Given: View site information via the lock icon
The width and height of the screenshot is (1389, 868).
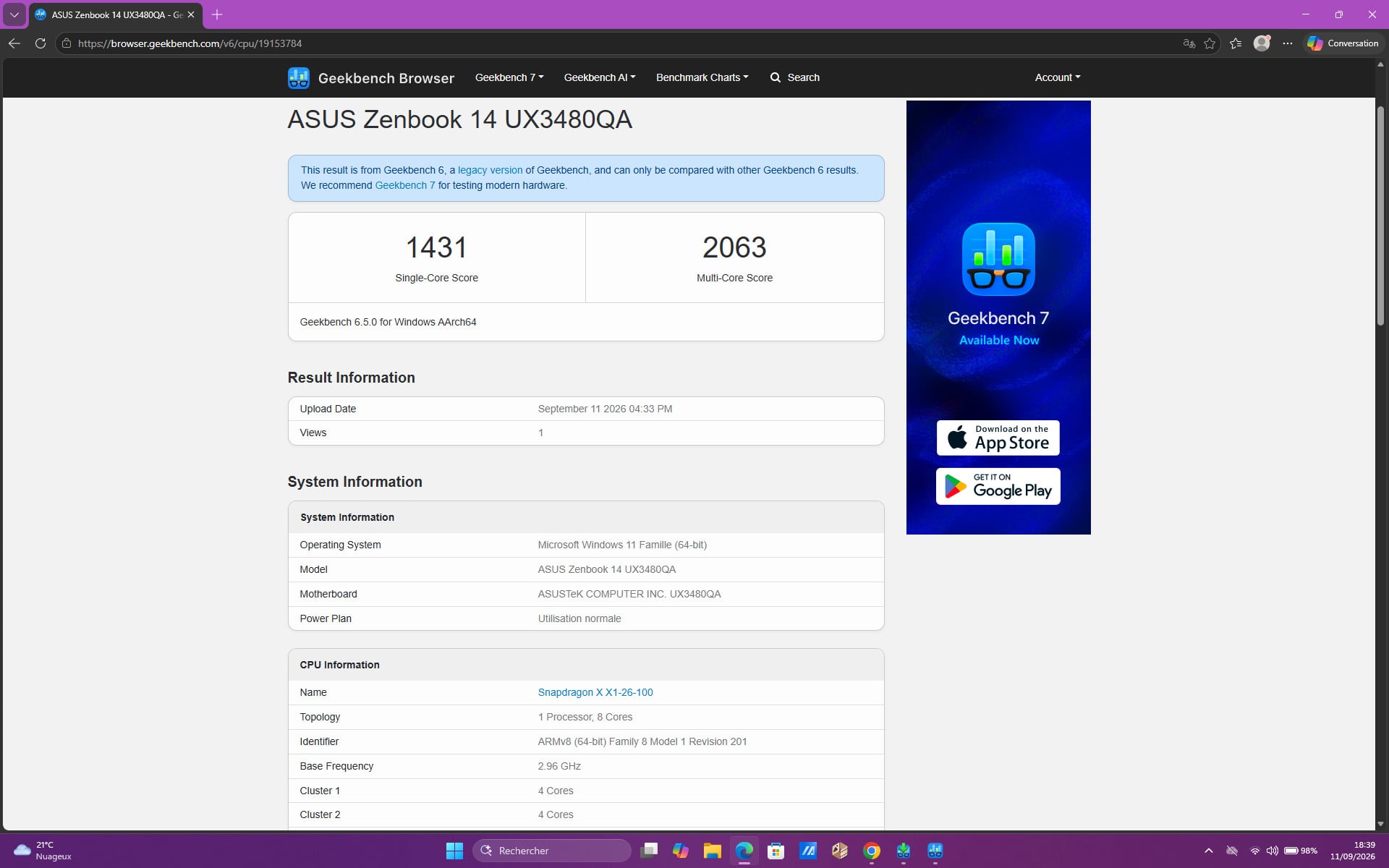Looking at the screenshot, I should tap(67, 43).
